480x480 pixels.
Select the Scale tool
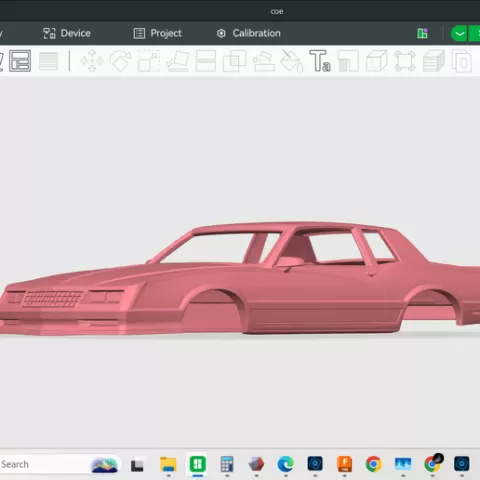point(149,61)
